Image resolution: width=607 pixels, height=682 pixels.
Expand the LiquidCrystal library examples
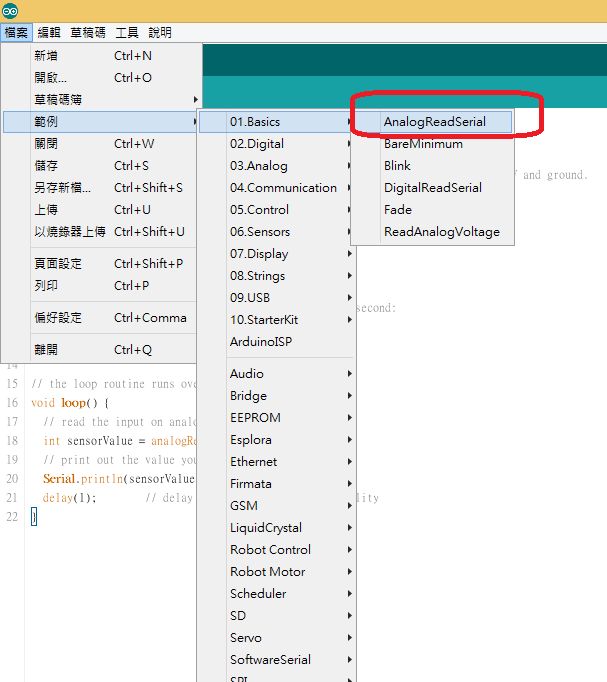(277, 528)
